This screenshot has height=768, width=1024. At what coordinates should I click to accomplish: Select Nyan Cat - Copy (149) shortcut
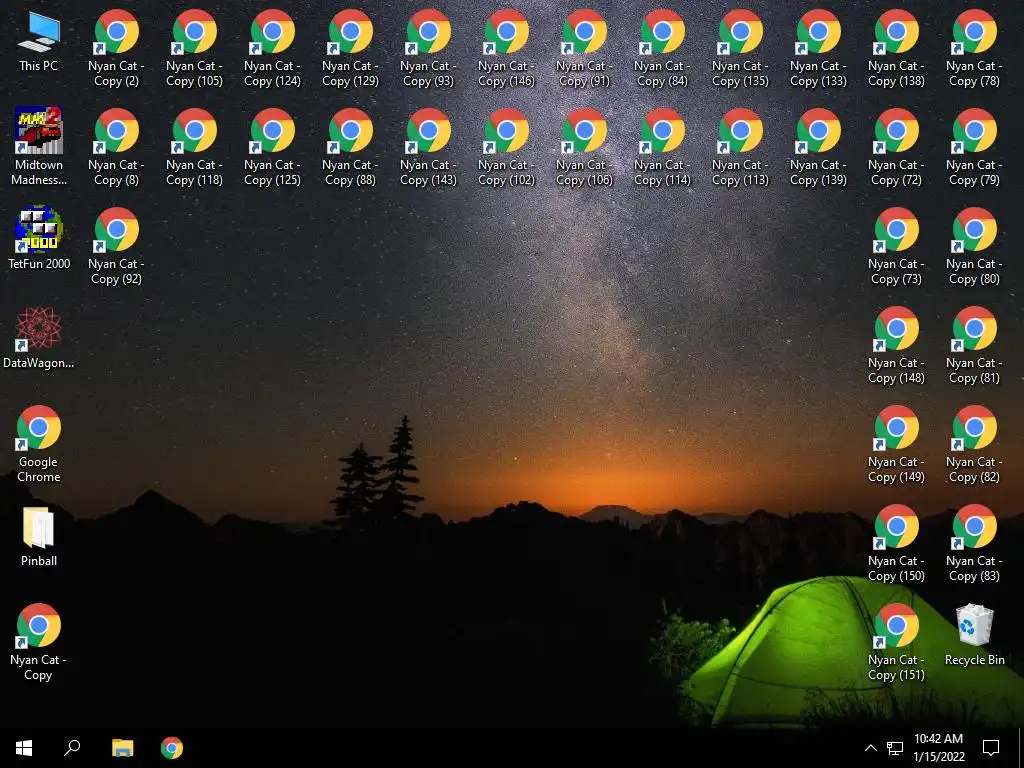pos(897,444)
